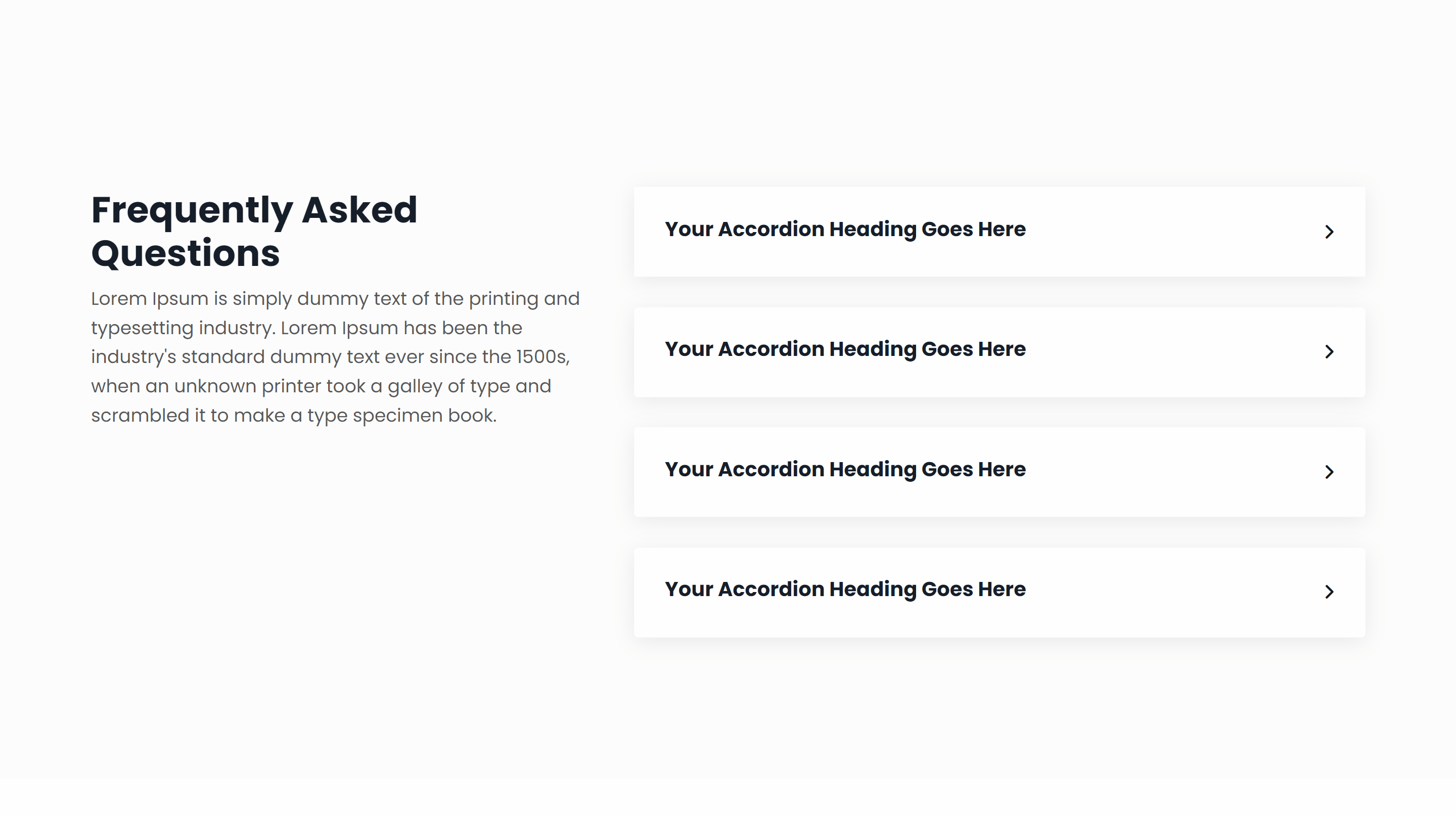Expand the first accordion via its heading text

coord(844,230)
